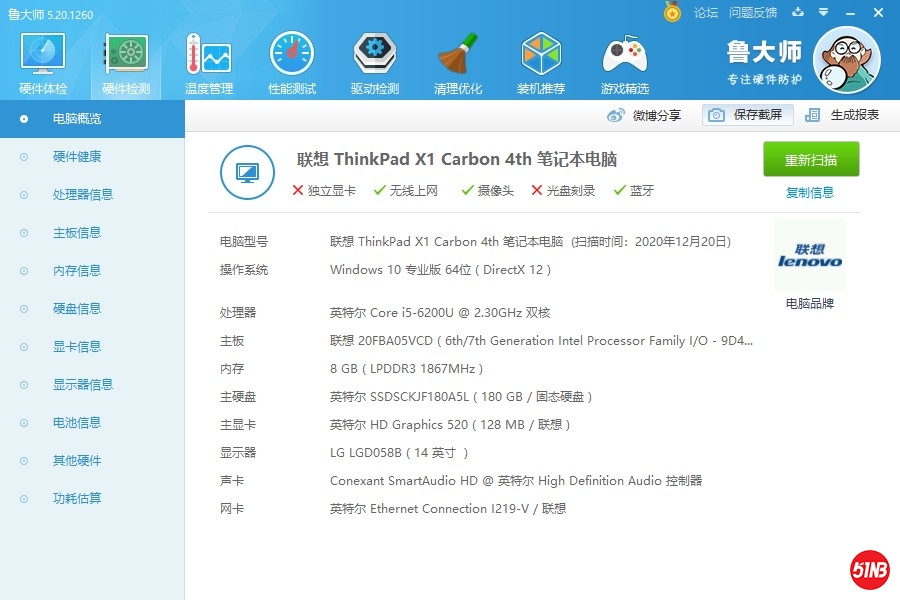The image size is (900, 600).
Task: Go to 内存信息 memory section
Action: (77, 271)
